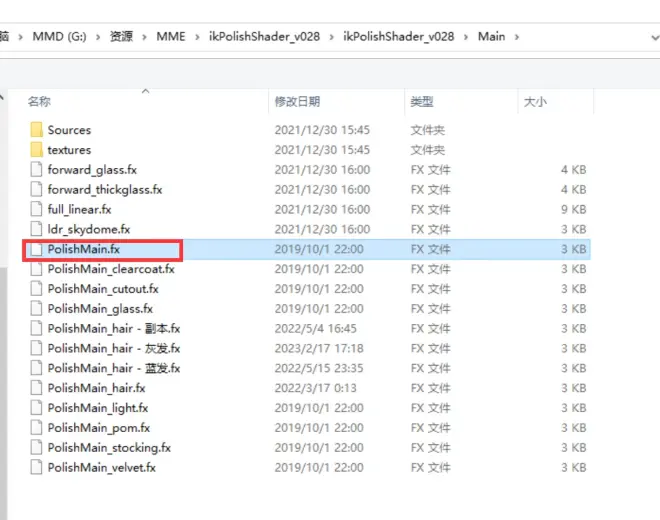Sort by 大小 column header

[x=535, y=101]
